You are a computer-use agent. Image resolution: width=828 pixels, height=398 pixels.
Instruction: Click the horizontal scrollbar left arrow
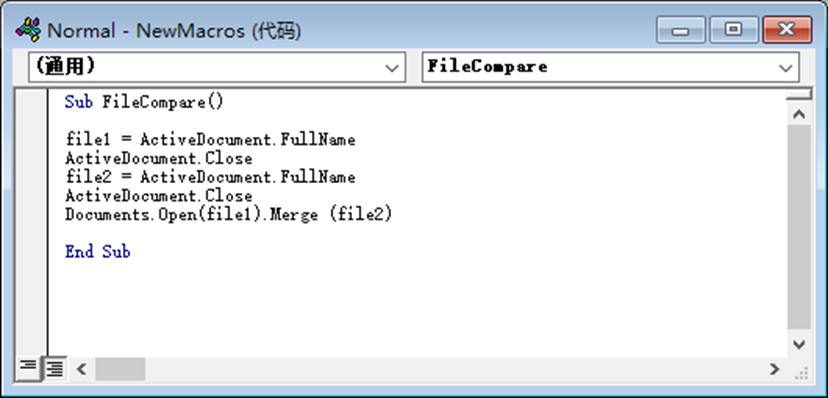81,368
